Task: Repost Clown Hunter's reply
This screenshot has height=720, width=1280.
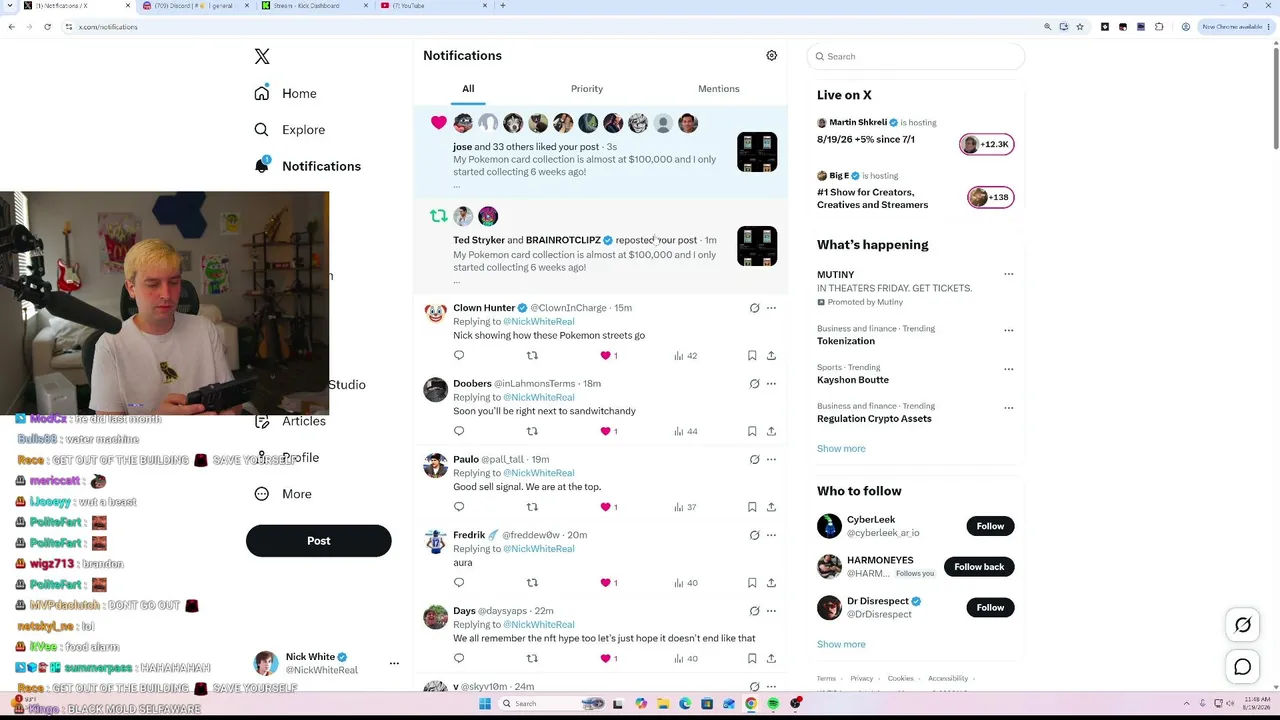Action: (532, 356)
